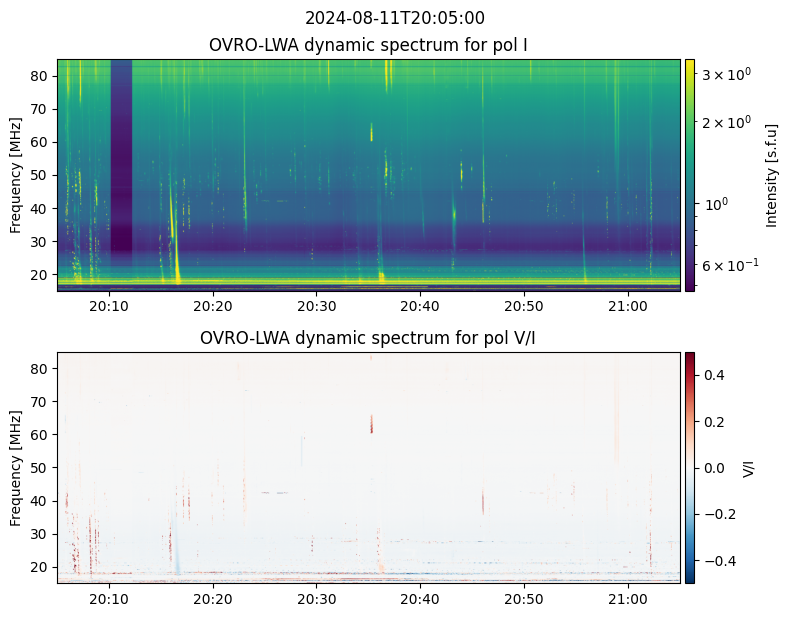The width and height of the screenshot is (789, 617).
Task: Click the pol I dynamic spectrum title
Action: [x=368, y=45]
